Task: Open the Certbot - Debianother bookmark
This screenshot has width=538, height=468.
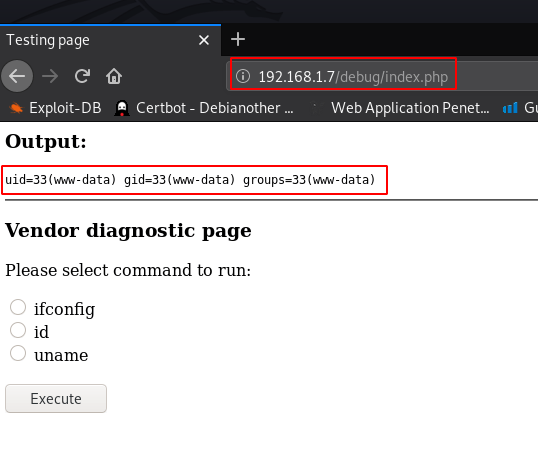Action: [x=204, y=108]
